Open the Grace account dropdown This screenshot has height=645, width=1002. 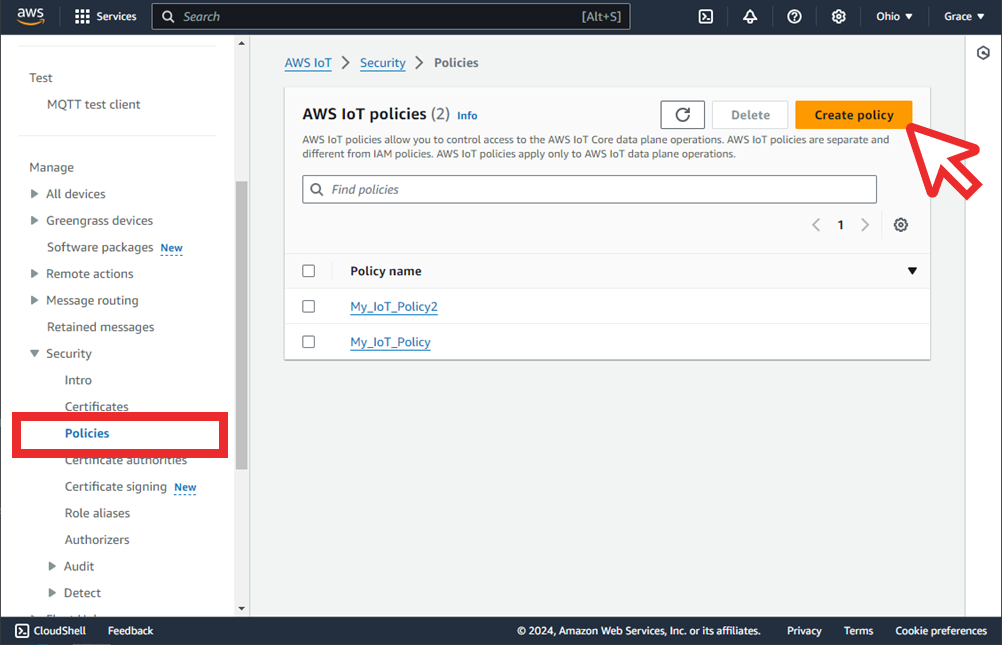(x=964, y=17)
